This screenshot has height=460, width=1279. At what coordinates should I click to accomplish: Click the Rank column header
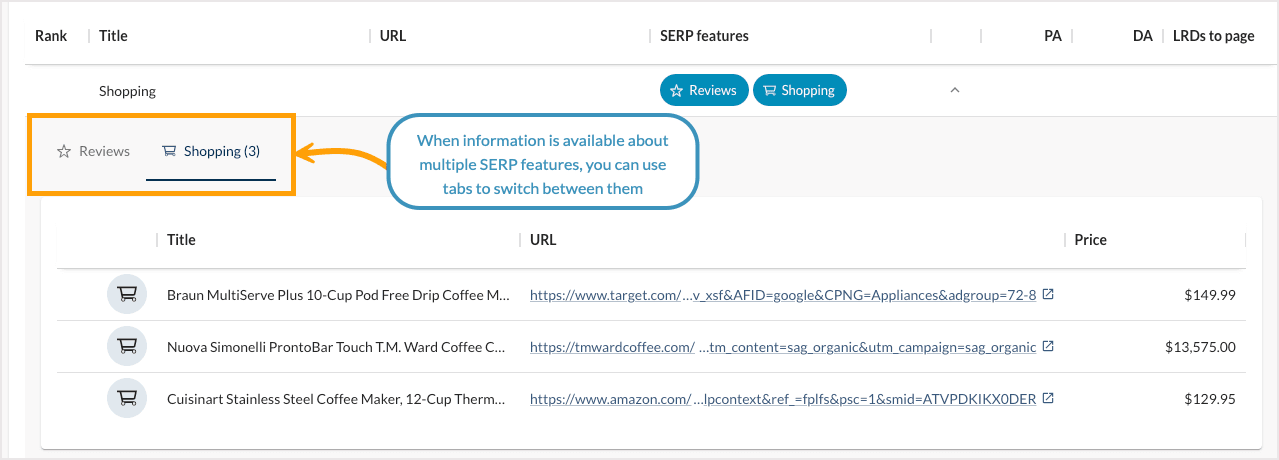pyautogui.click(x=51, y=36)
